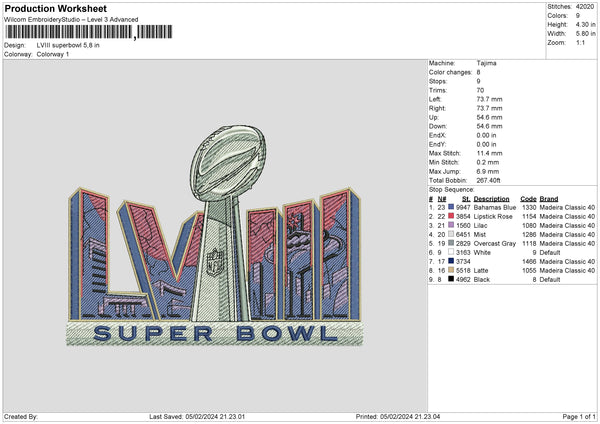Select the Mist thread color swatch

[x=451, y=234]
